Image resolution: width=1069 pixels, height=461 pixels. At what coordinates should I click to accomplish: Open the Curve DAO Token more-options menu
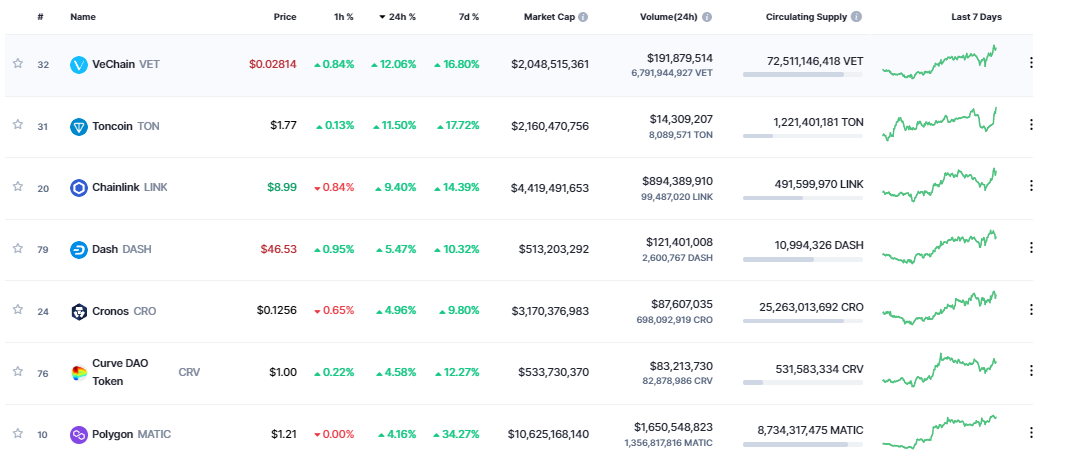pyautogui.click(x=1031, y=370)
